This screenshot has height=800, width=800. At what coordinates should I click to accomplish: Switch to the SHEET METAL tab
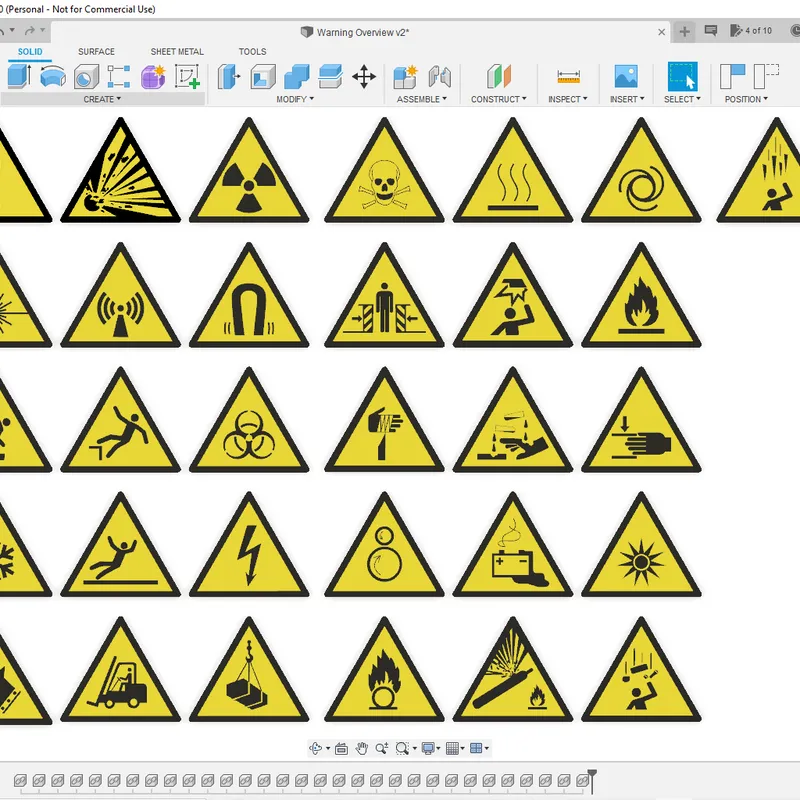(177, 51)
